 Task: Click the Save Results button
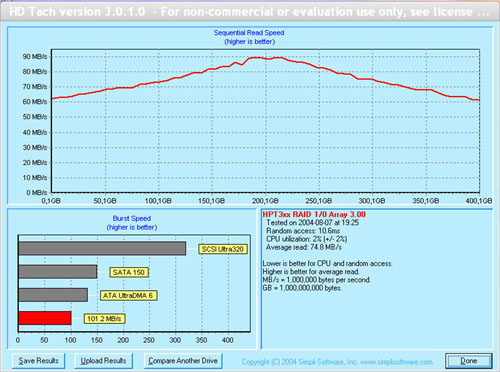(38, 361)
